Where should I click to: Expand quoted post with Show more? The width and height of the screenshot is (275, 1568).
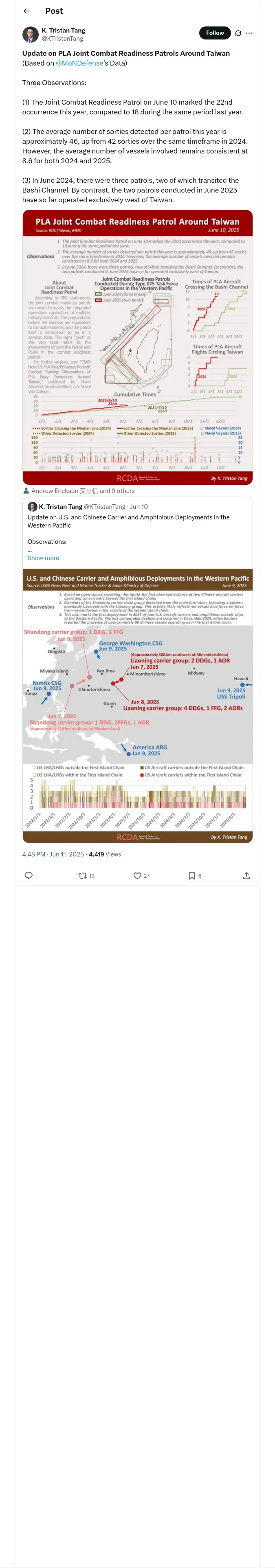(43, 558)
